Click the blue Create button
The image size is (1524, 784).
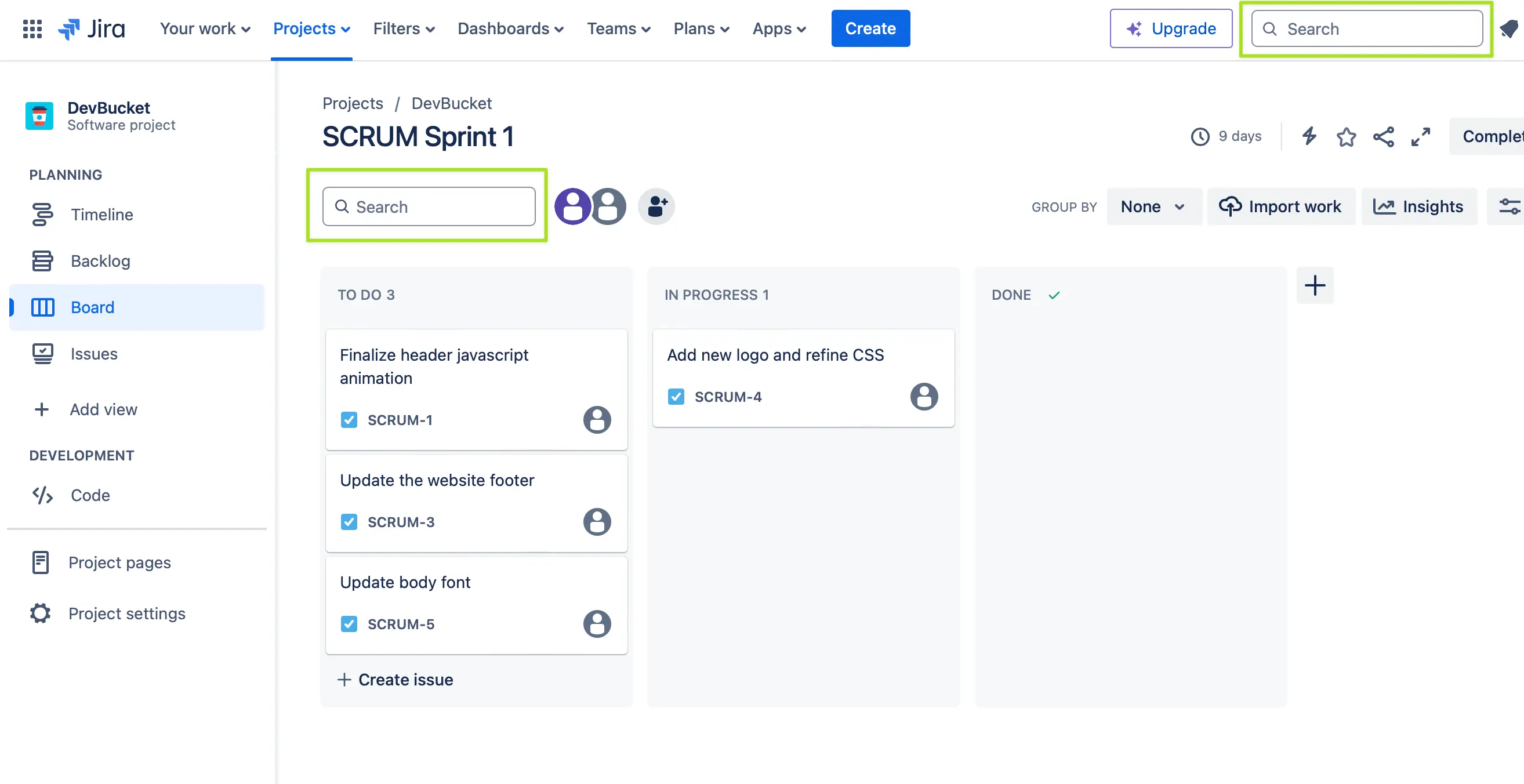(870, 28)
